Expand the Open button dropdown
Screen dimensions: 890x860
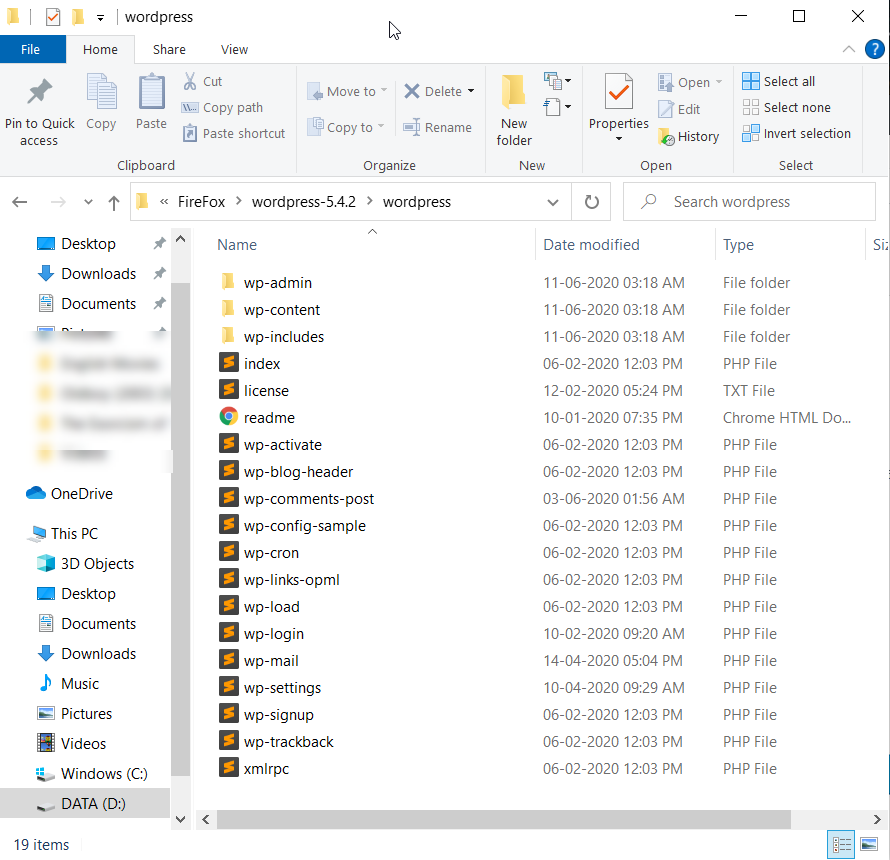coord(719,82)
